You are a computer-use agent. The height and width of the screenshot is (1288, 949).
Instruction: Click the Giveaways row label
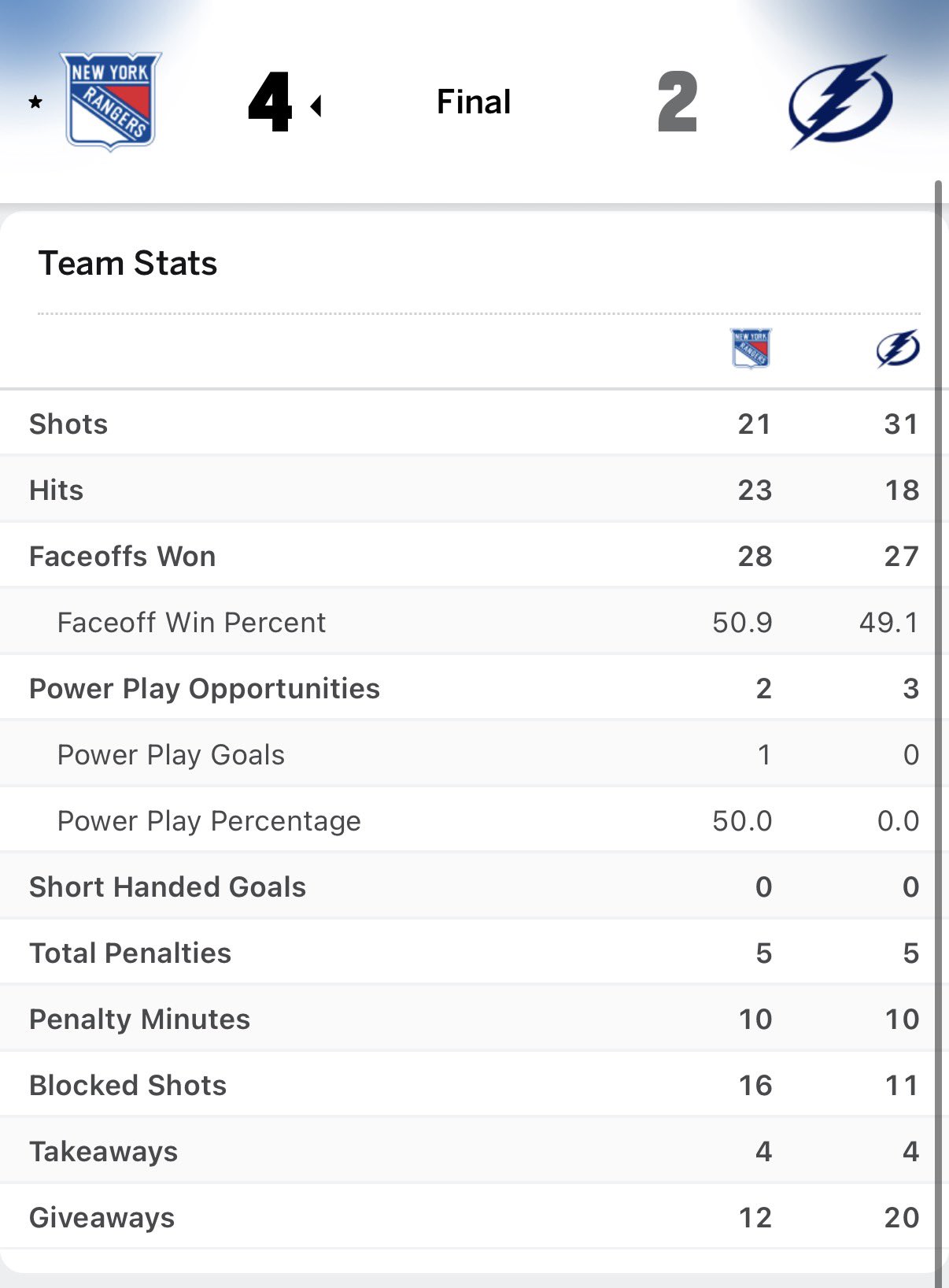102,1218
